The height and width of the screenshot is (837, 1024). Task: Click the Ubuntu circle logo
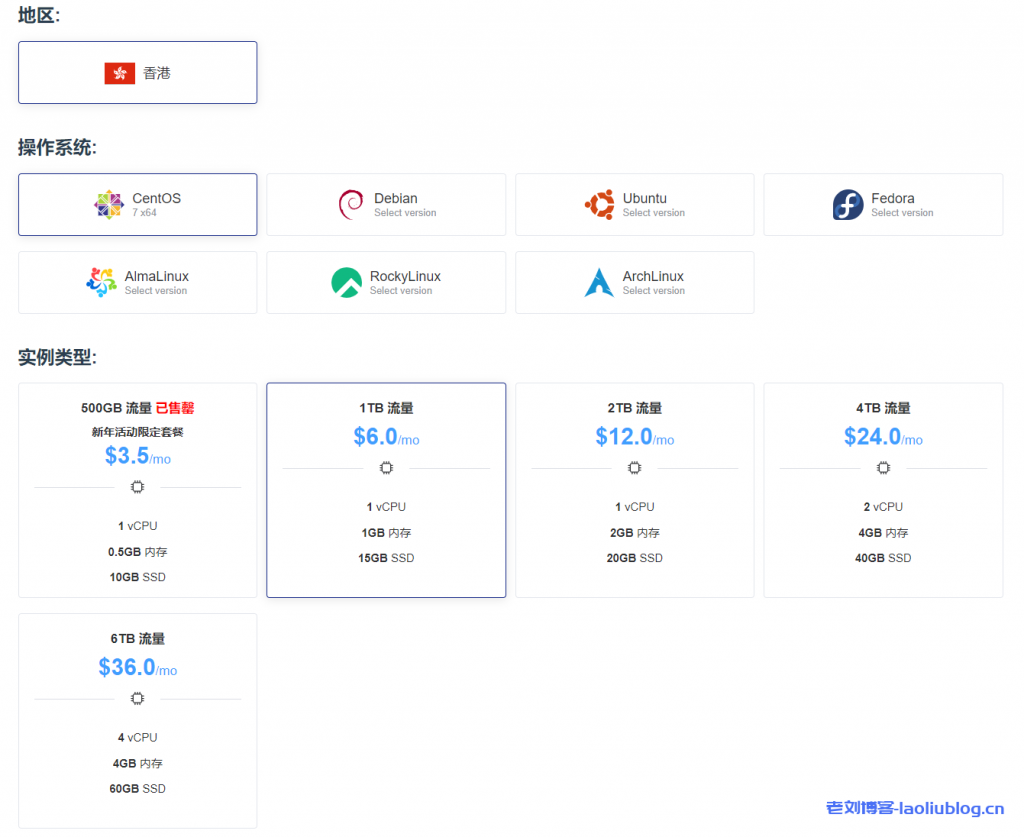coord(599,205)
